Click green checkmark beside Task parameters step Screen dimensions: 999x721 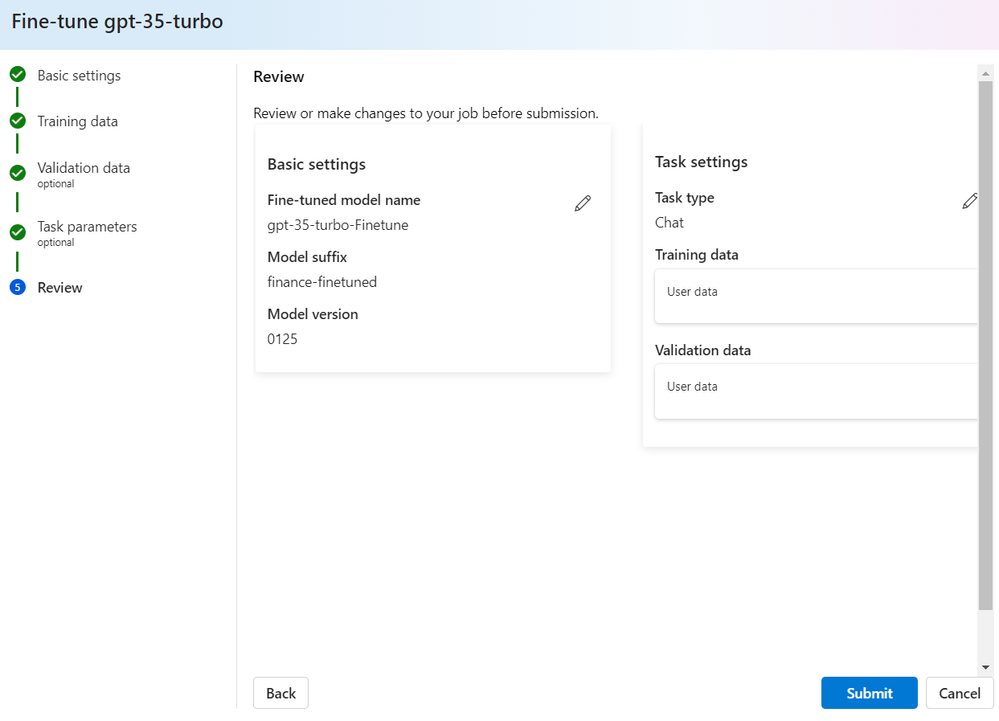click(18, 232)
